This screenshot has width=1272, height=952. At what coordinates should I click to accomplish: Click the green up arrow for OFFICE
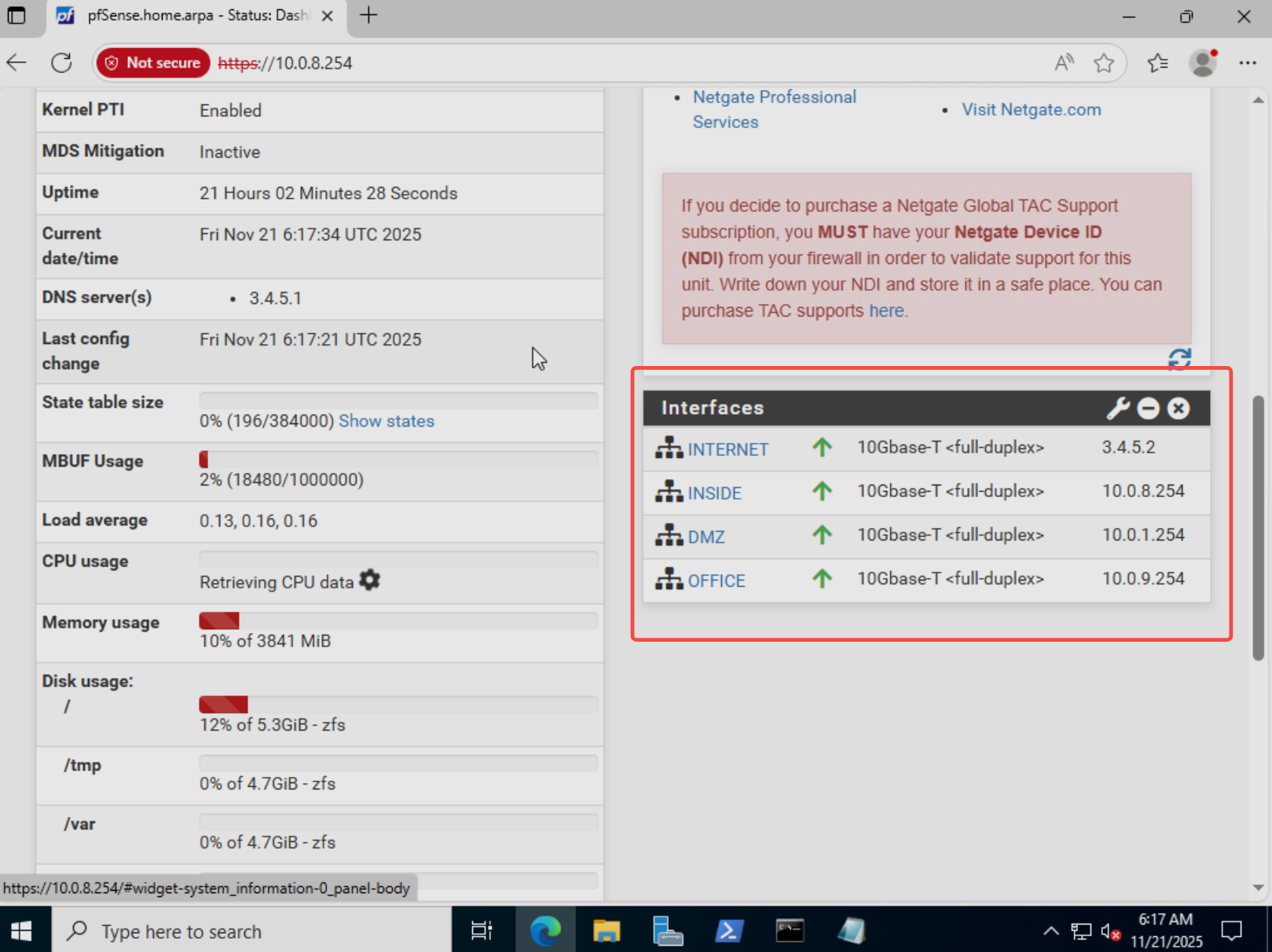(x=822, y=579)
